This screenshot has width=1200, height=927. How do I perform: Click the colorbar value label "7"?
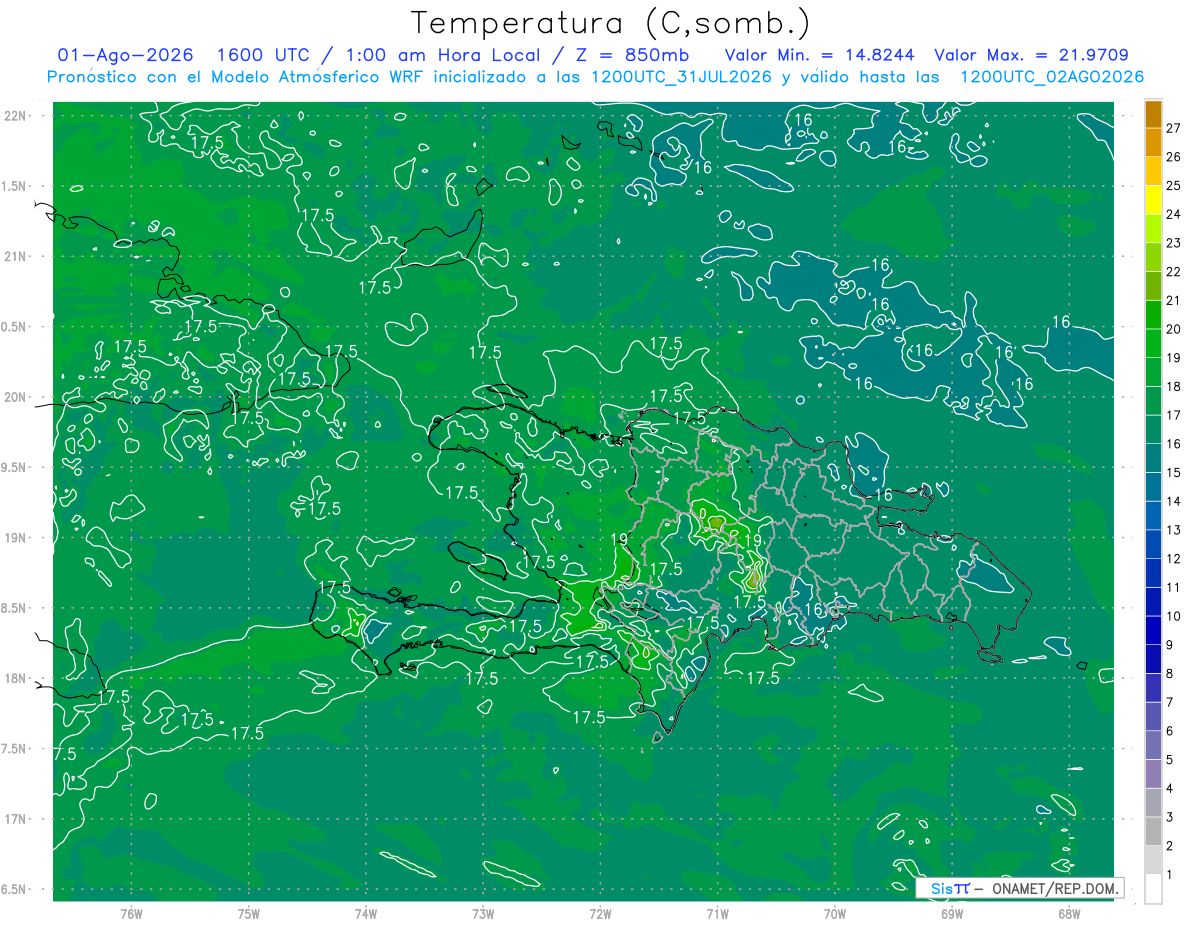pos(1170,702)
